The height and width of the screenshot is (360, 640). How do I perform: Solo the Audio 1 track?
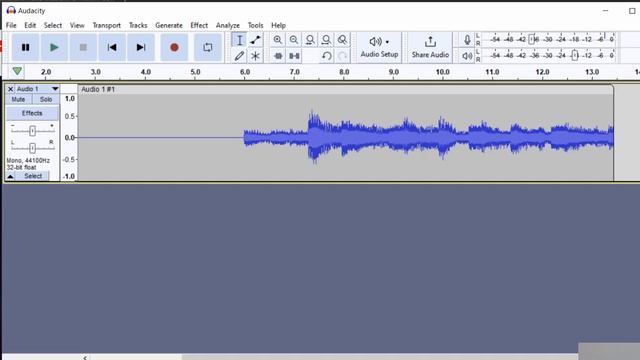(x=46, y=100)
